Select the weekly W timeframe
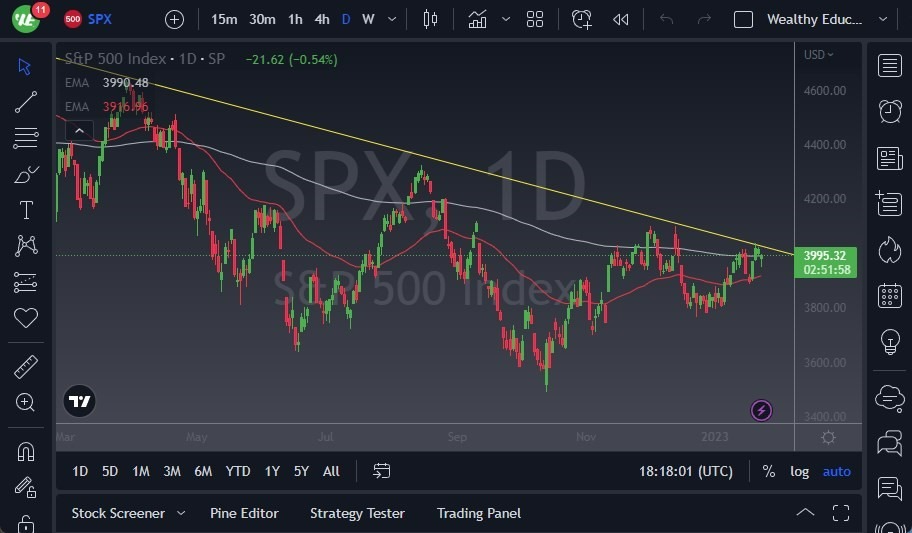 pos(368,19)
